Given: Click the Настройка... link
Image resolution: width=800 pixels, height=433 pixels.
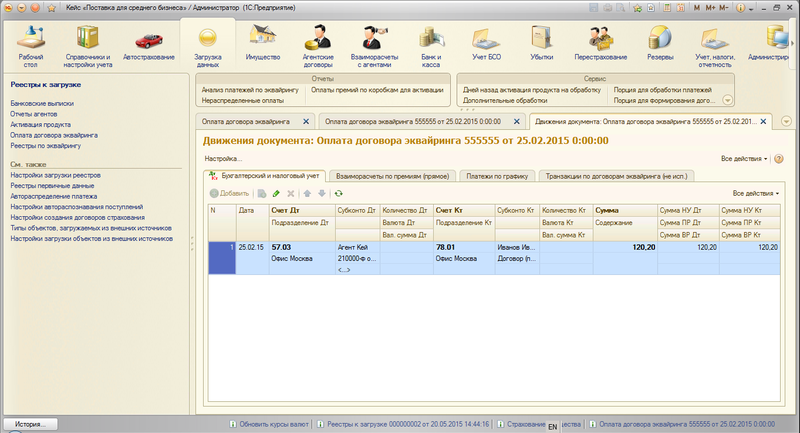Looking at the screenshot, I should click(223, 158).
